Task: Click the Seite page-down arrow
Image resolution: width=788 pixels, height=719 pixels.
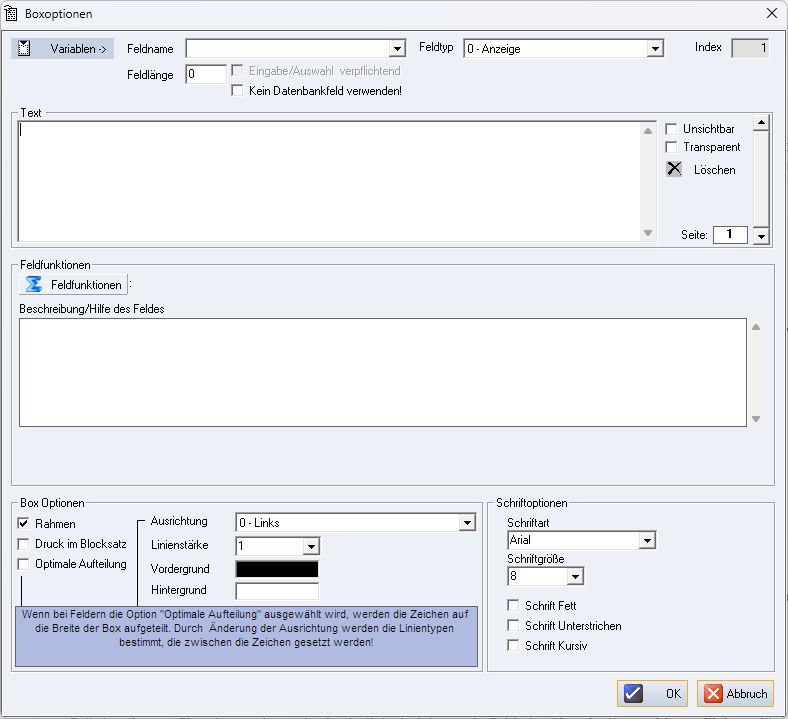Action: [x=760, y=236]
